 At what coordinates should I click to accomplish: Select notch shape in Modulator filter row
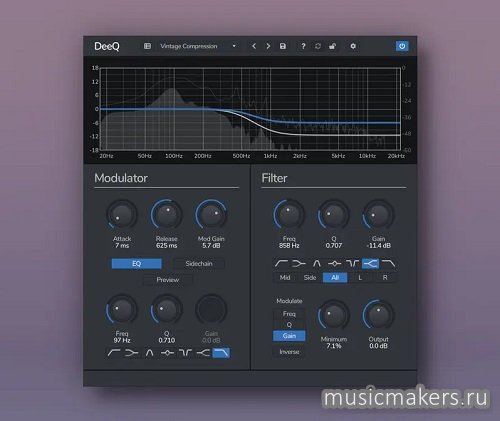[185, 353]
